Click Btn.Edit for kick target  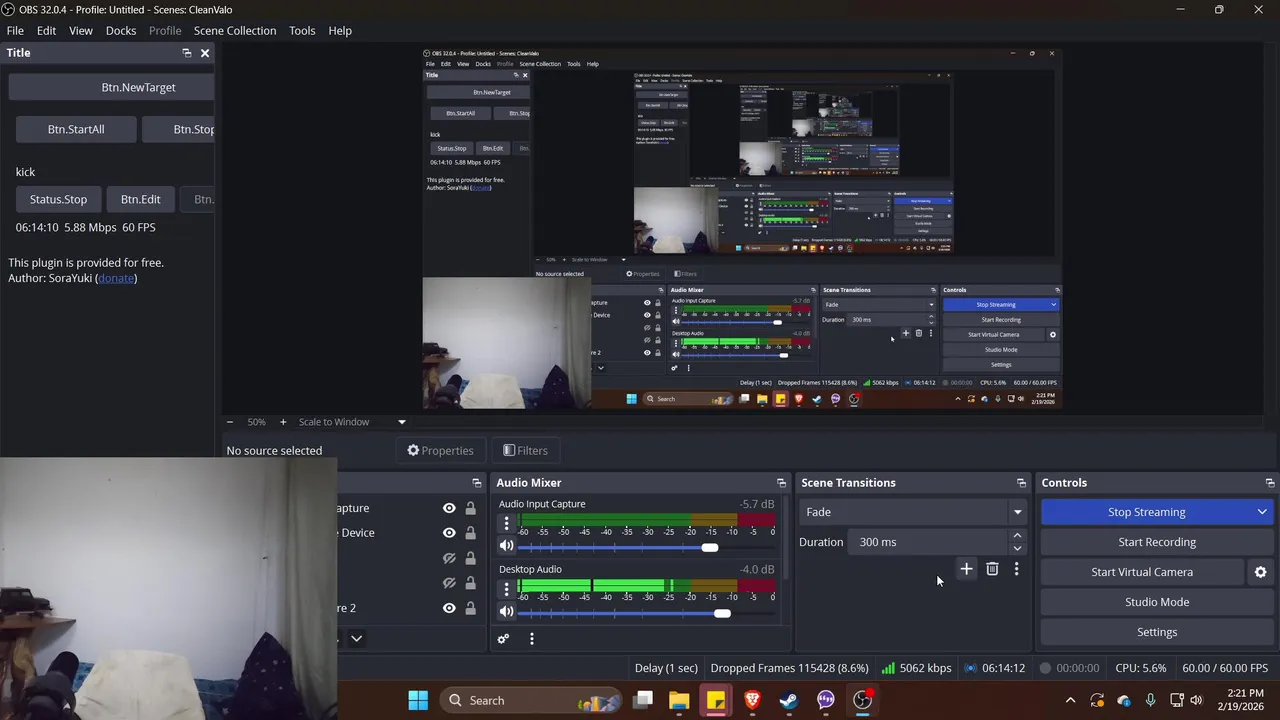[140, 199]
